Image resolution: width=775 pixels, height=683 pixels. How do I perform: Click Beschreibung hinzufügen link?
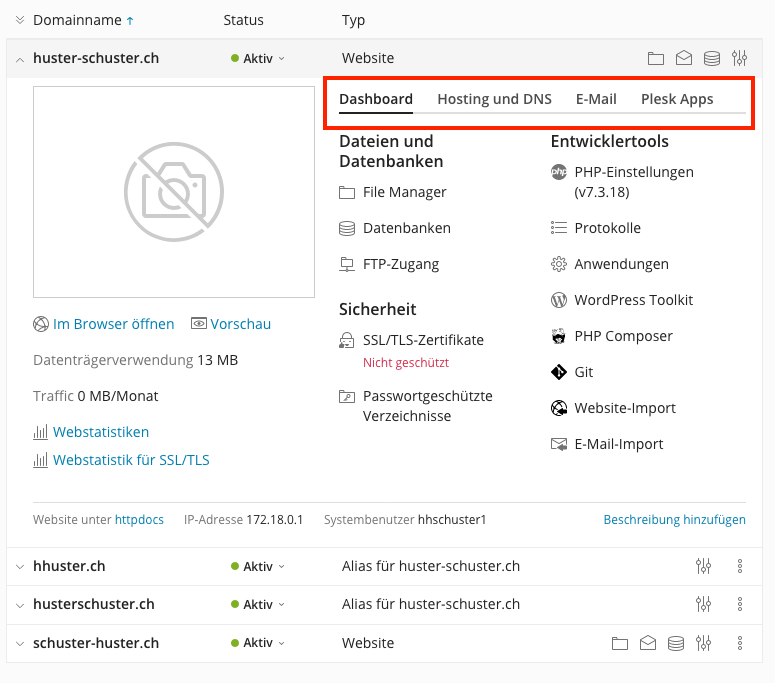674,520
